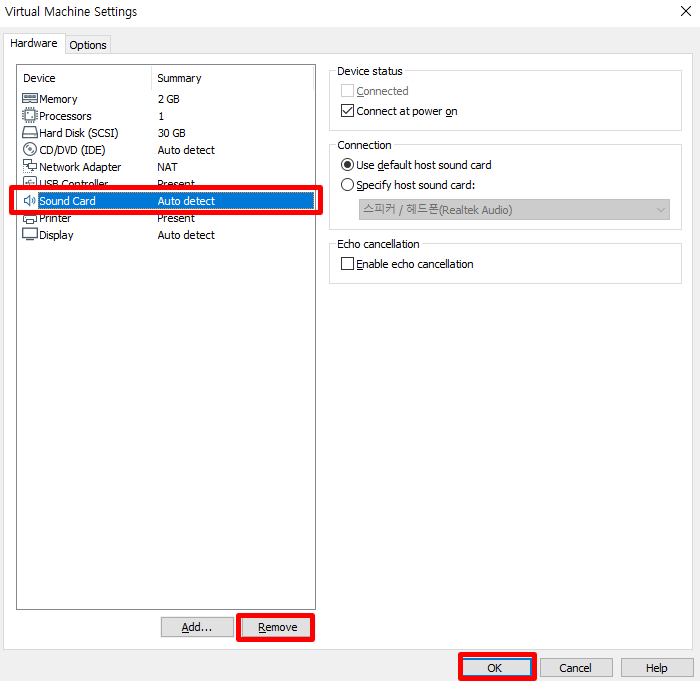The width and height of the screenshot is (700, 681).
Task: Select the Memory row label
Action: [x=58, y=99]
